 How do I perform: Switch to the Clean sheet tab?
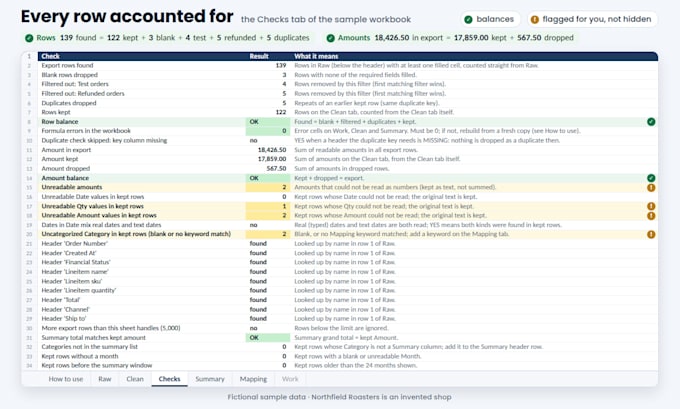click(x=135, y=379)
